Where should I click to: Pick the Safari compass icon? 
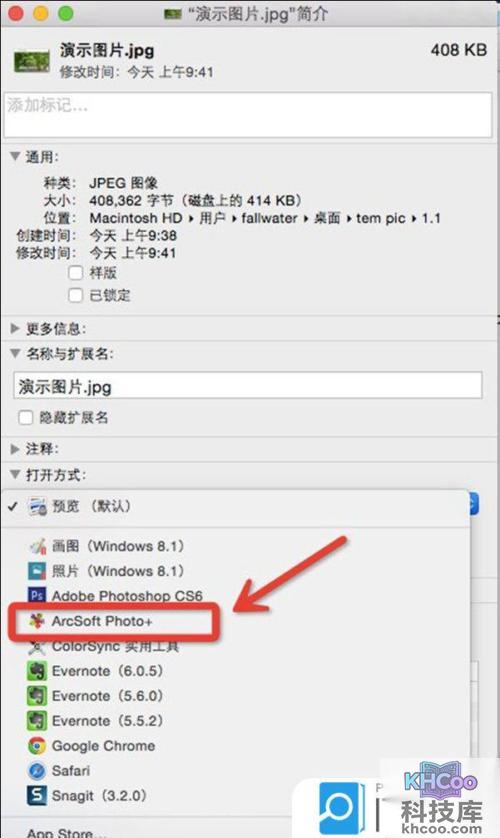[x=37, y=771]
